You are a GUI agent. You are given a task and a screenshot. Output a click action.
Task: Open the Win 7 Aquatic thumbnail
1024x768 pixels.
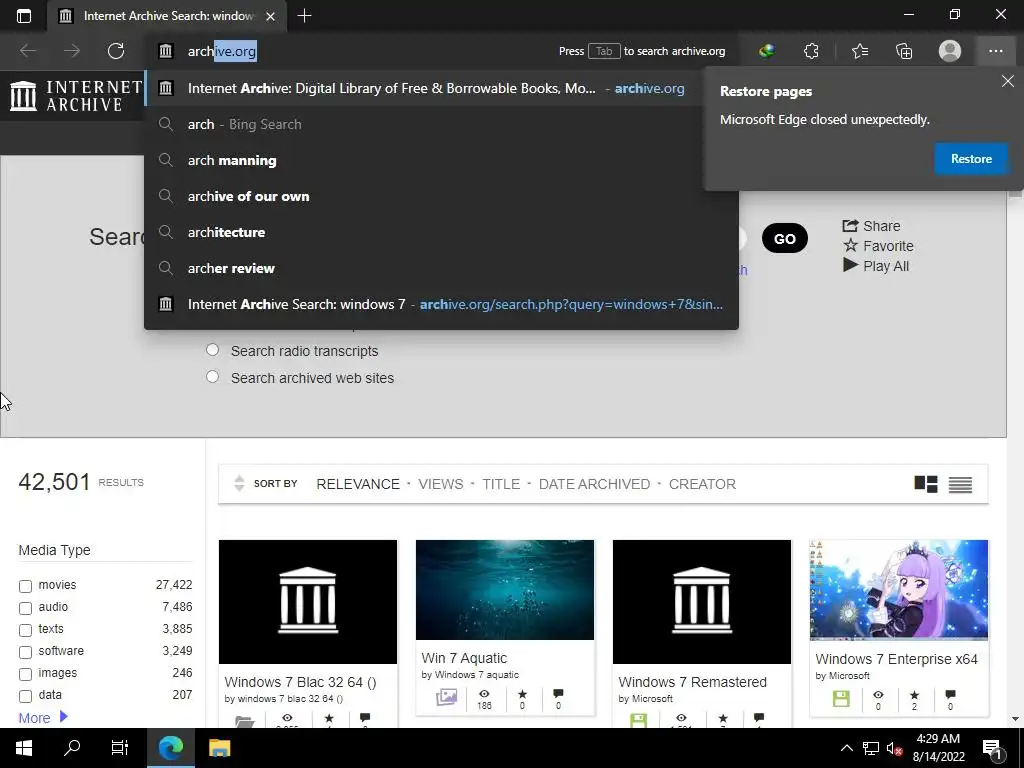[x=505, y=590]
